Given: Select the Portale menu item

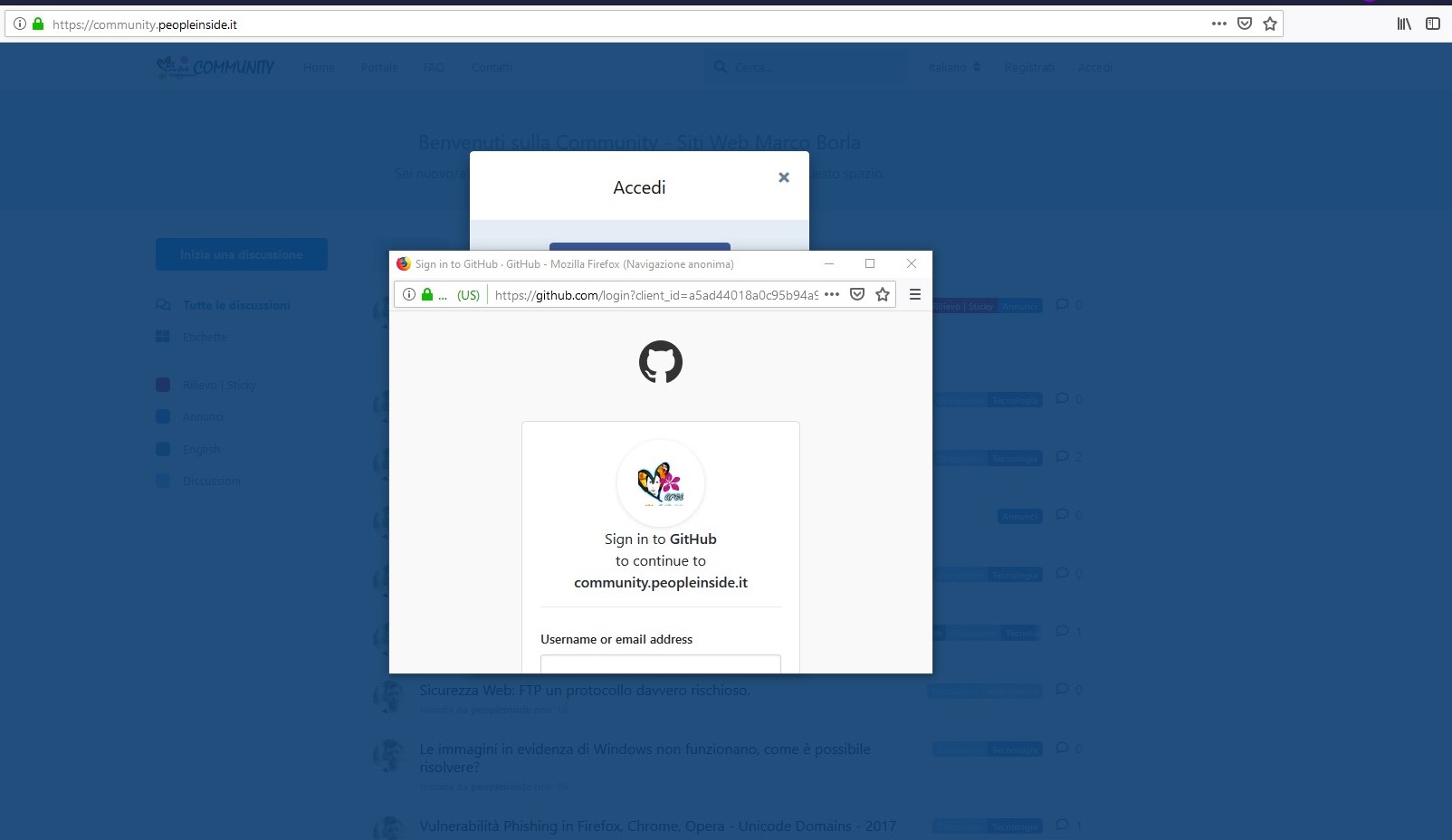Looking at the screenshot, I should coord(379,67).
